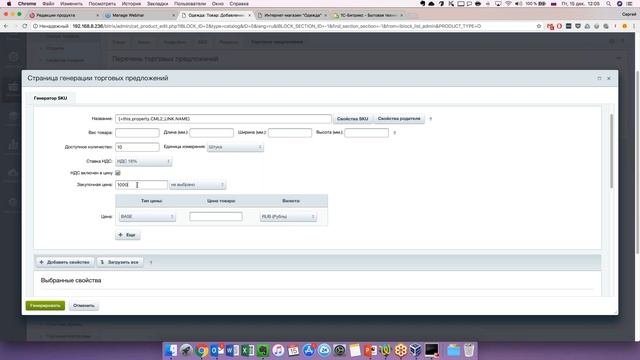640x360 pixels.
Task: Open Microsoft Word from the dock
Action: pyautogui.click(x=232, y=350)
